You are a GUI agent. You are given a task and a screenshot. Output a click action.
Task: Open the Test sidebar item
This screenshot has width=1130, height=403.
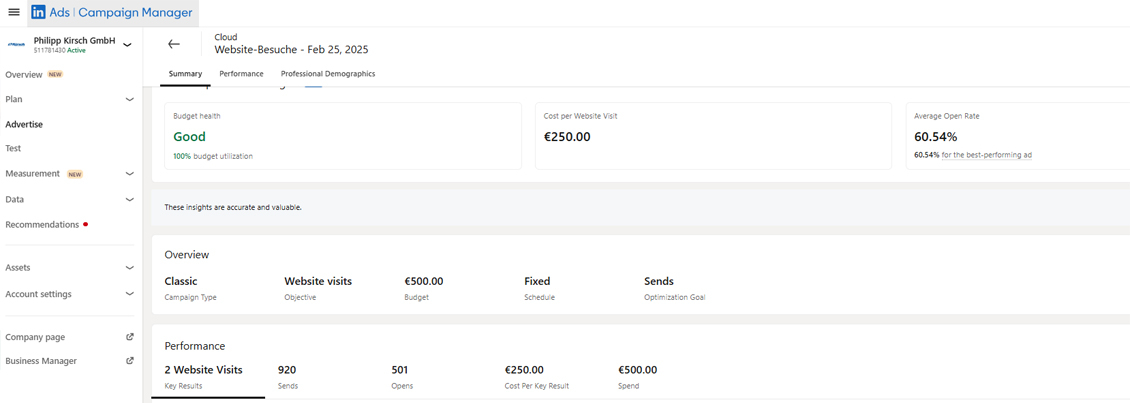point(13,148)
